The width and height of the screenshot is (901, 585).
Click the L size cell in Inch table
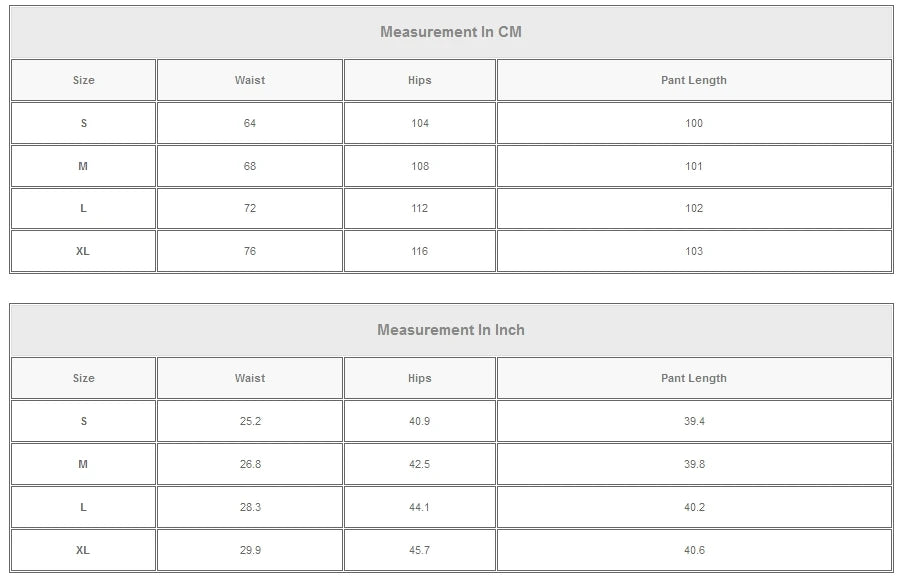83,507
